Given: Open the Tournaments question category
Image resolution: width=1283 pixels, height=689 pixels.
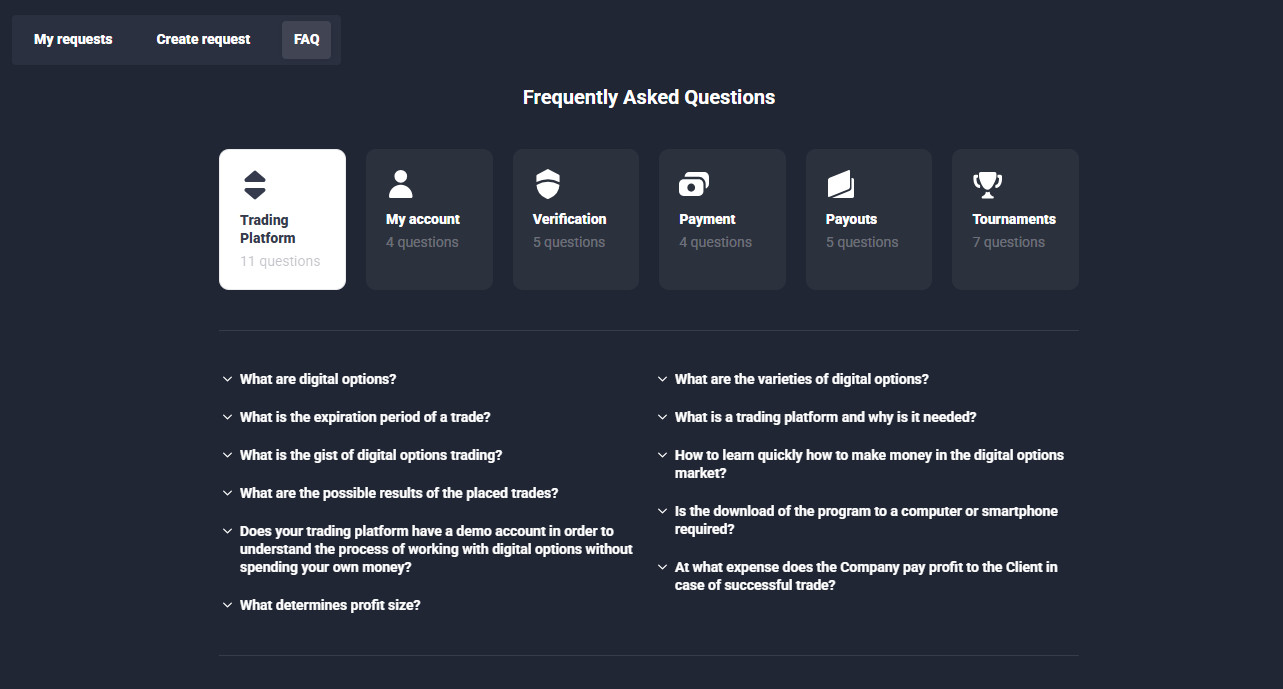Looking at the screenshot, I should tap(1015, 219).
